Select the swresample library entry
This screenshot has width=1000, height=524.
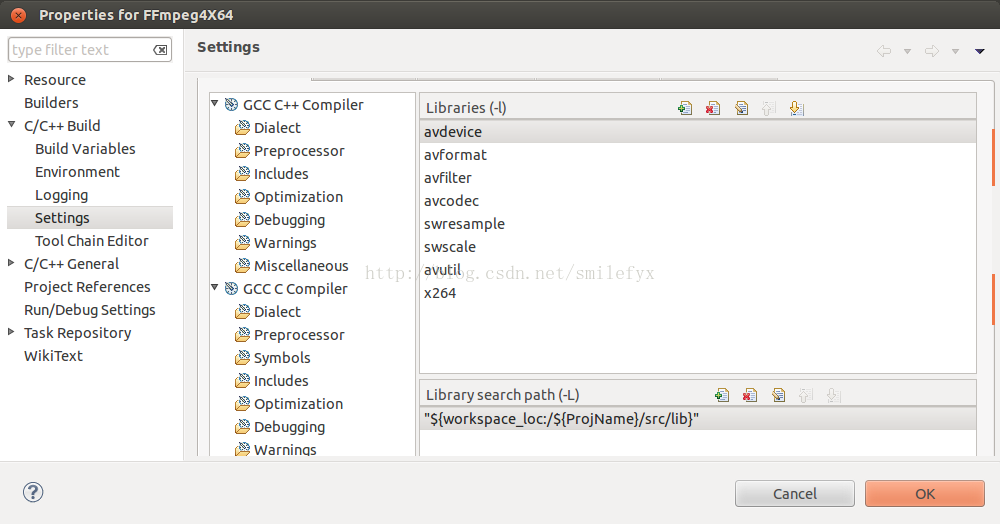click(698, 224)
